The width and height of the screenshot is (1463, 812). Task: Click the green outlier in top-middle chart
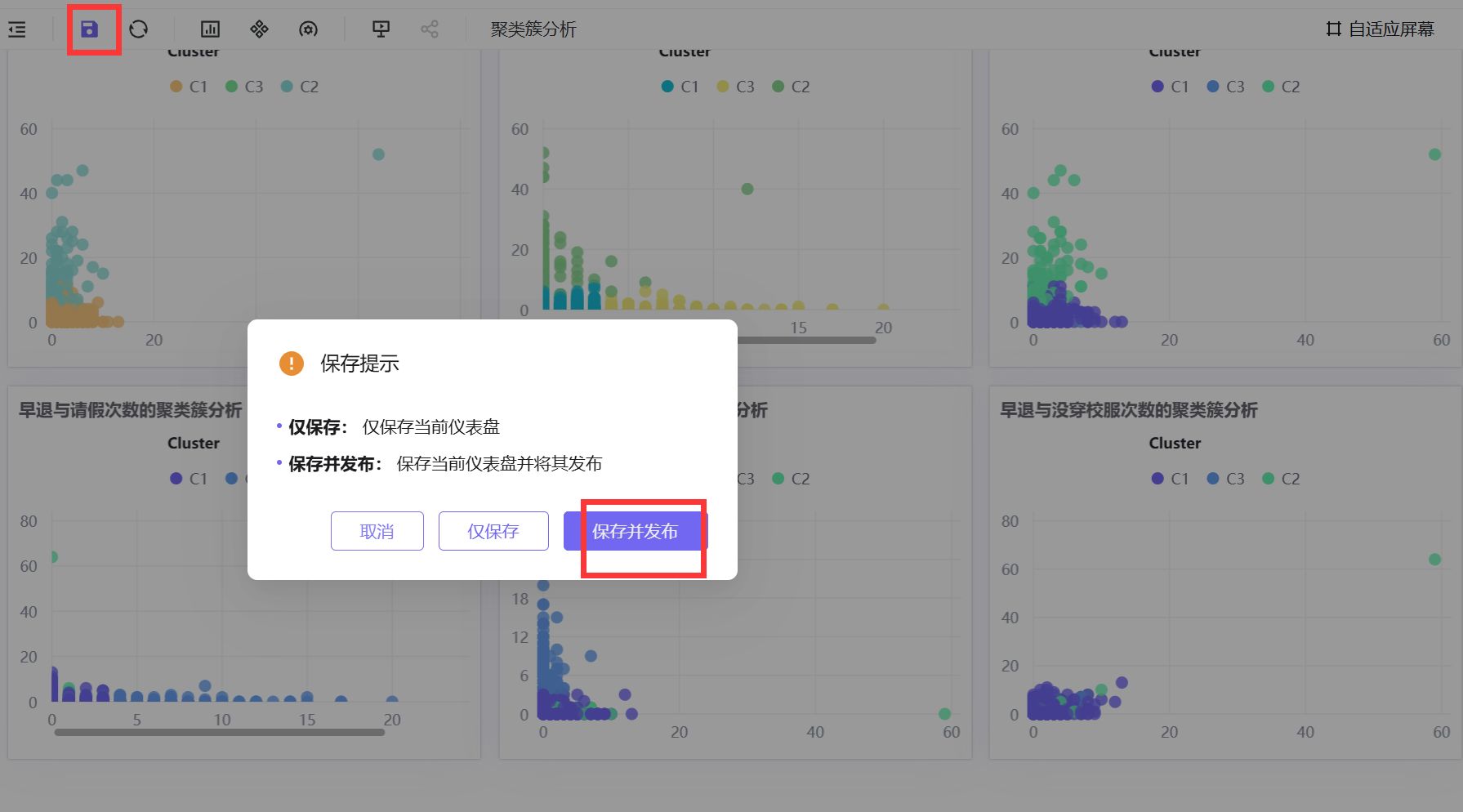[747, 189]
